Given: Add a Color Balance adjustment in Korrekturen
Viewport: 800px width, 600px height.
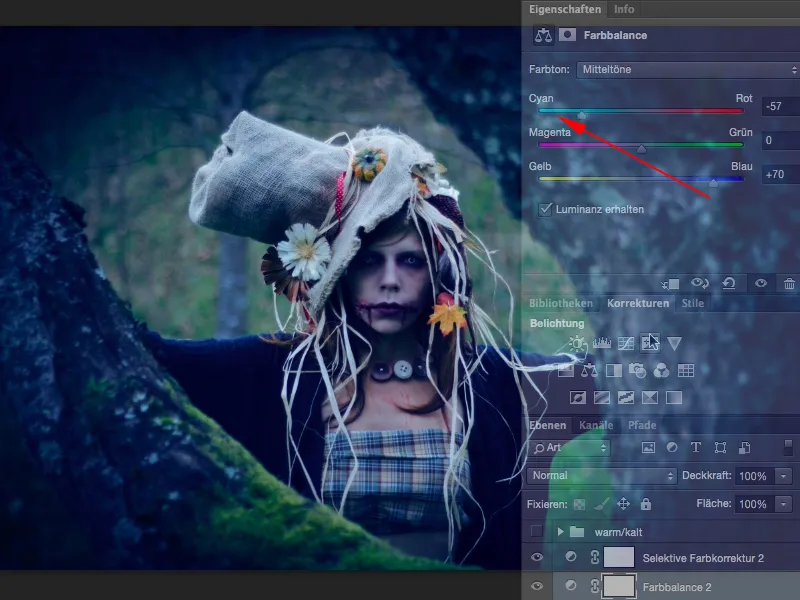Looking at the screenshot, I should pyautogui.click(x=589, y=370).
